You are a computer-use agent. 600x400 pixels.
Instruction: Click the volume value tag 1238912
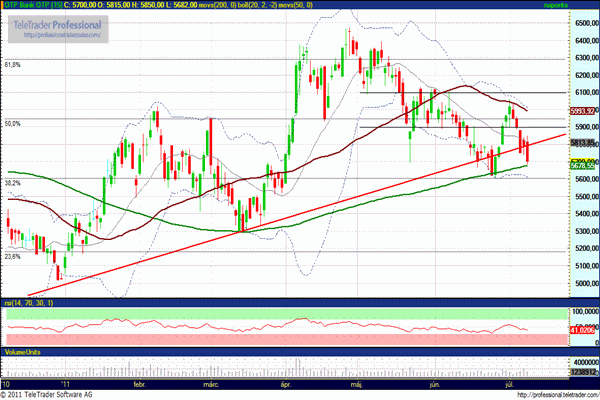[x=583, y=371]
